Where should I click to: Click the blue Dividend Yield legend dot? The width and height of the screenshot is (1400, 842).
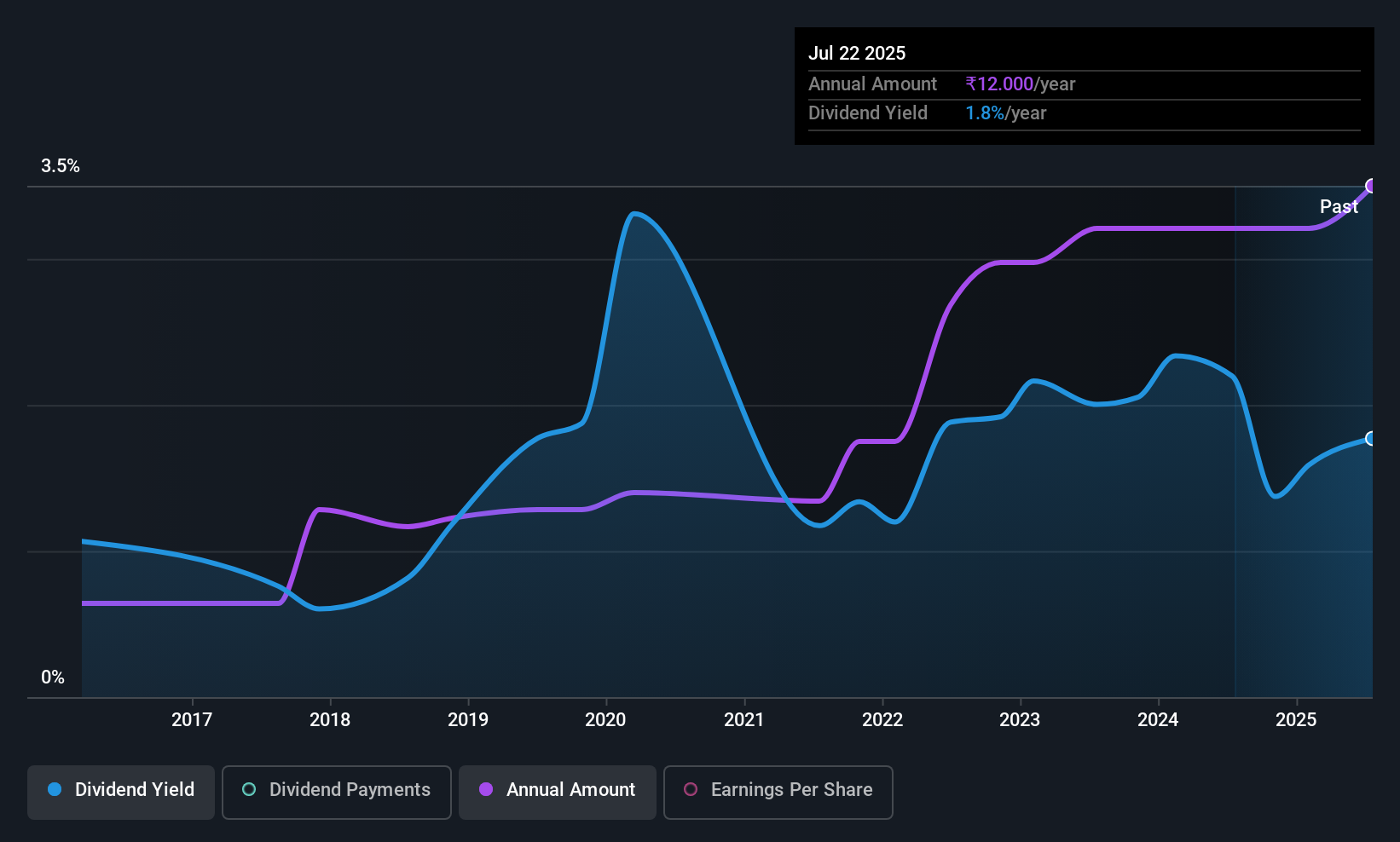[x=55, y=790]
